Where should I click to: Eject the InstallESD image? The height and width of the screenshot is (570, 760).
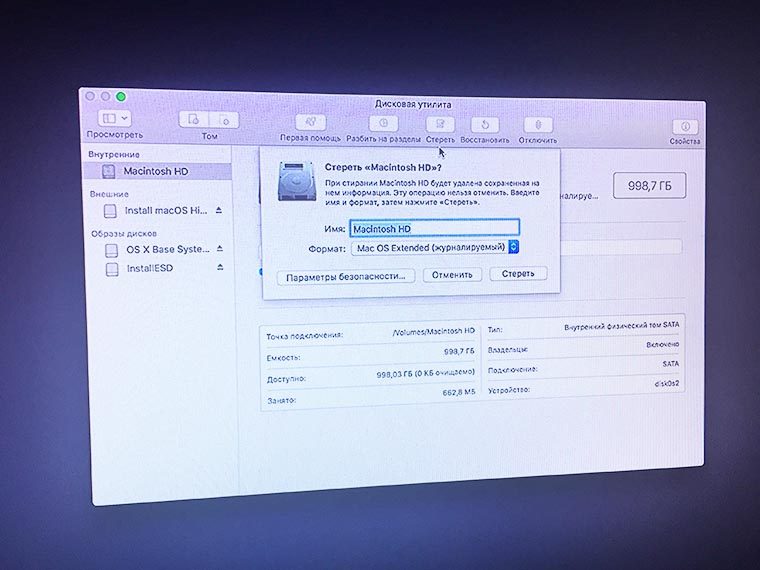coord(220,267)
